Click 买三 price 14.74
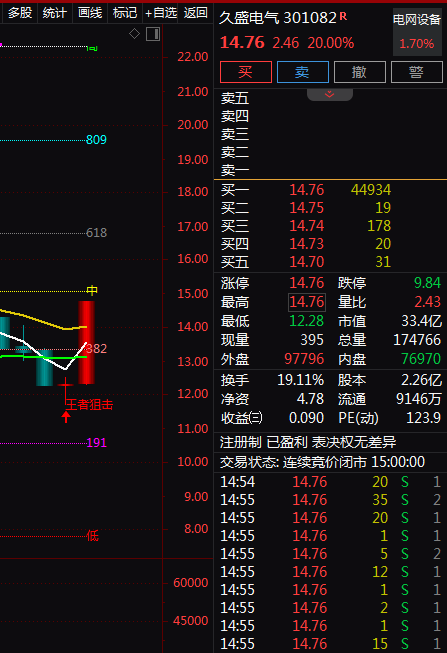447x653 pixels. coord(307,226)
